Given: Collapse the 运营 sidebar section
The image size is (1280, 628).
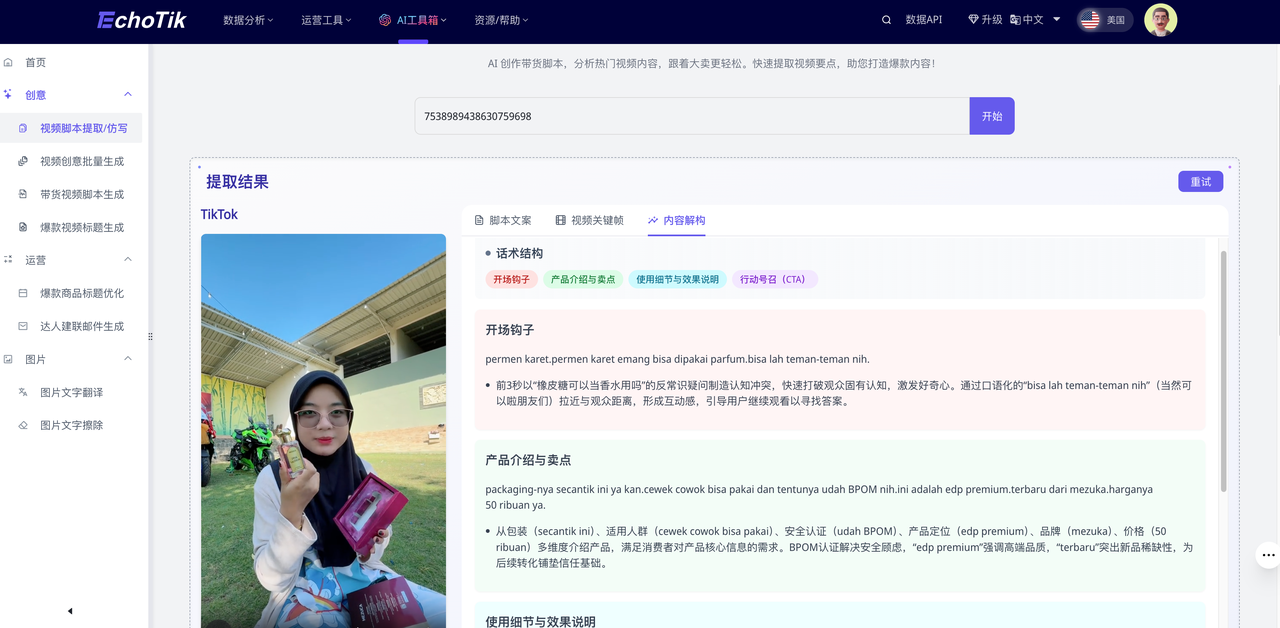Looking at the screenshot, I should (127, 259).
